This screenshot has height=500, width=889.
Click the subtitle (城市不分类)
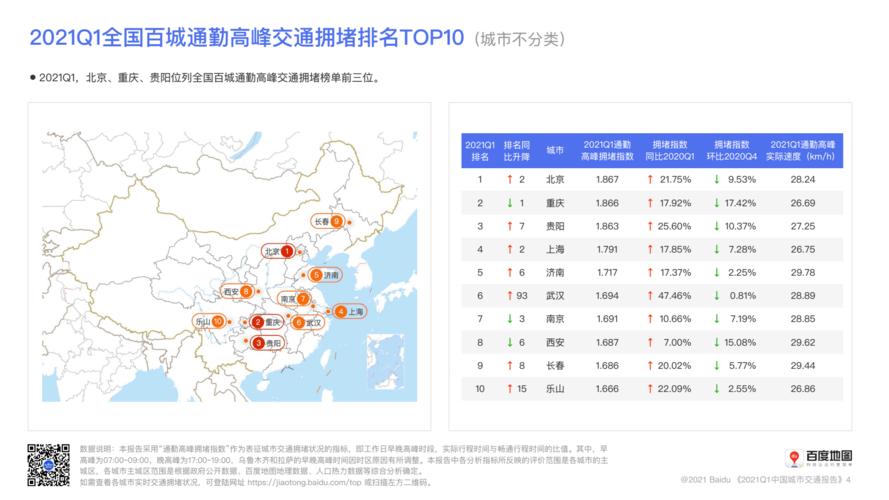pos(519,39)
